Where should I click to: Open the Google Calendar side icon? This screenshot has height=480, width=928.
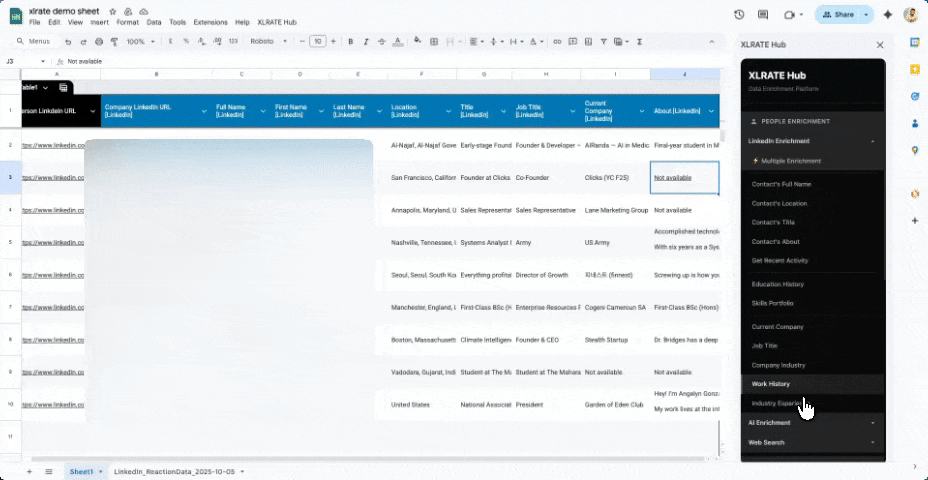pyautogui.click(x=915, y=43)
